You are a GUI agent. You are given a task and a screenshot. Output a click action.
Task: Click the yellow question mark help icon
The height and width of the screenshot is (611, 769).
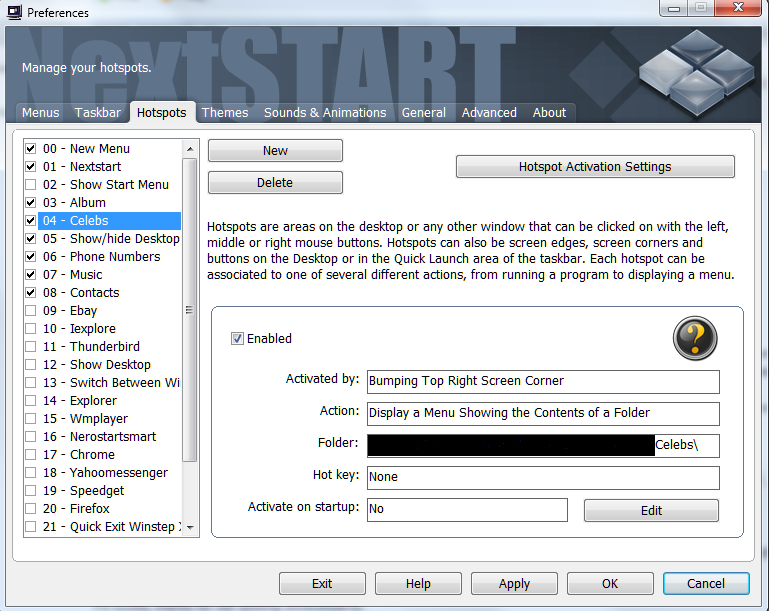(693, 341)
